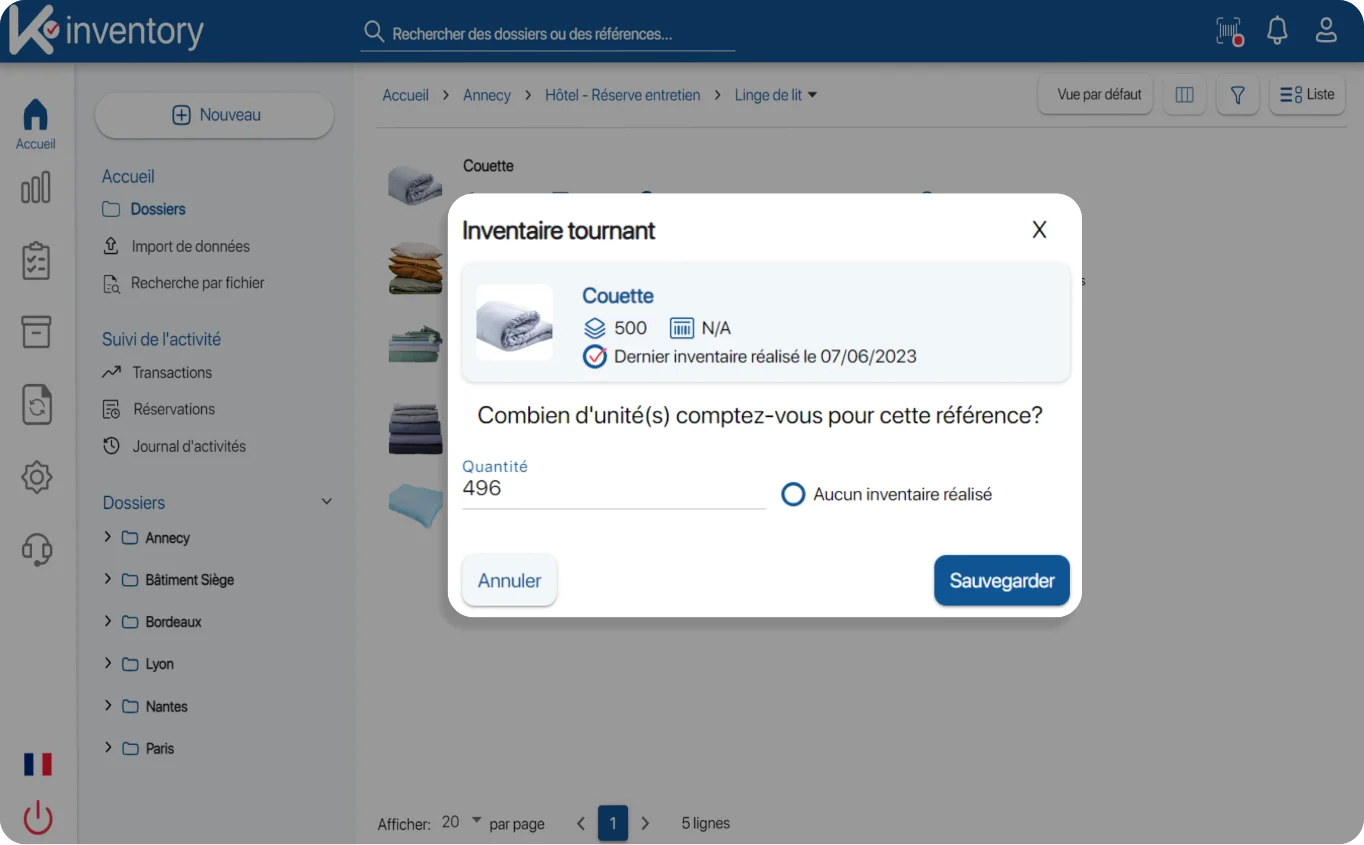Open Réservations menu item
This screenshot has height=845, width=1364.
tap(159, 409)
